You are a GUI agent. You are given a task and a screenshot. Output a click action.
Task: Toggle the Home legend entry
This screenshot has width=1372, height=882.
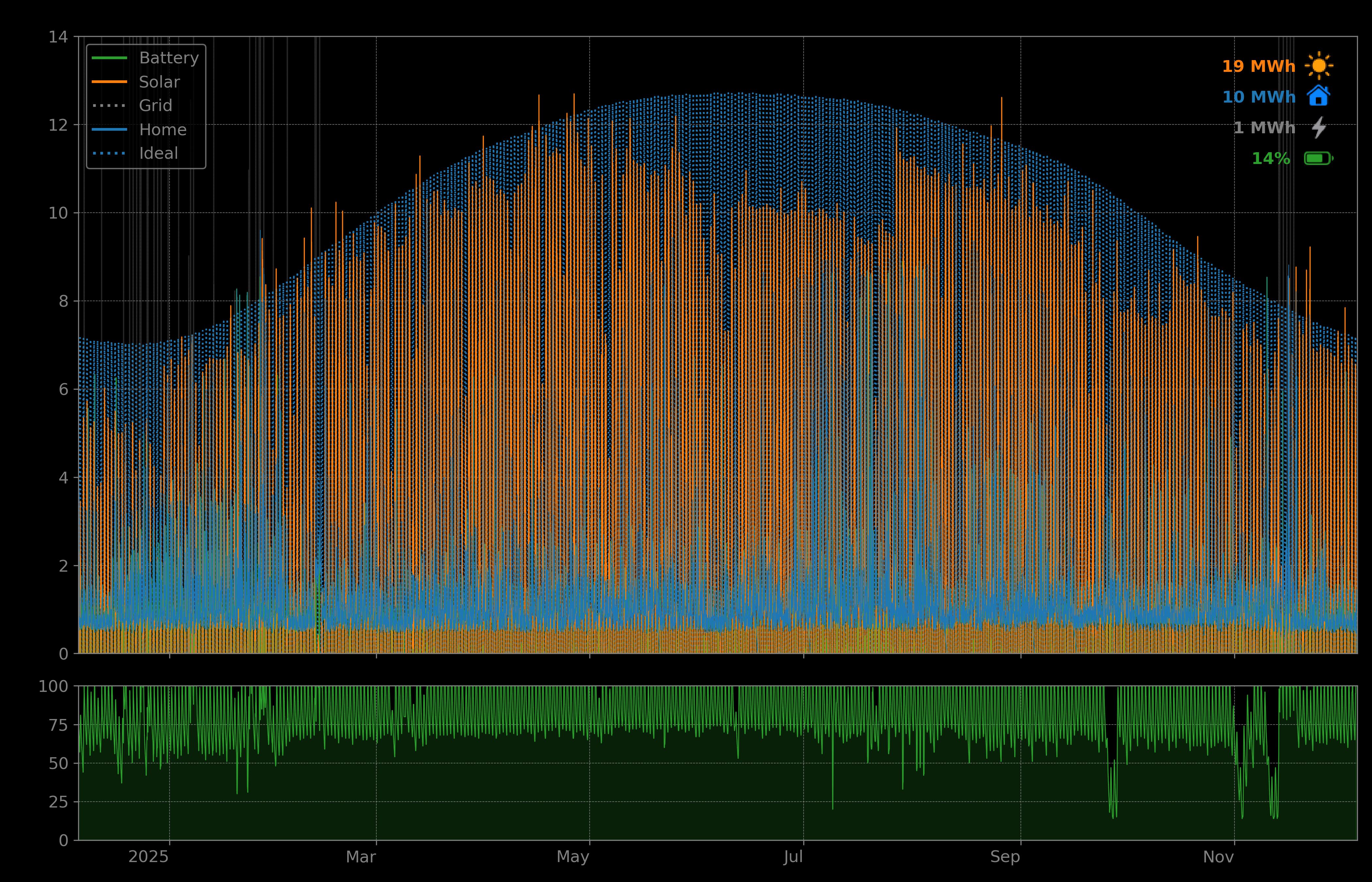tap(163, 129)
